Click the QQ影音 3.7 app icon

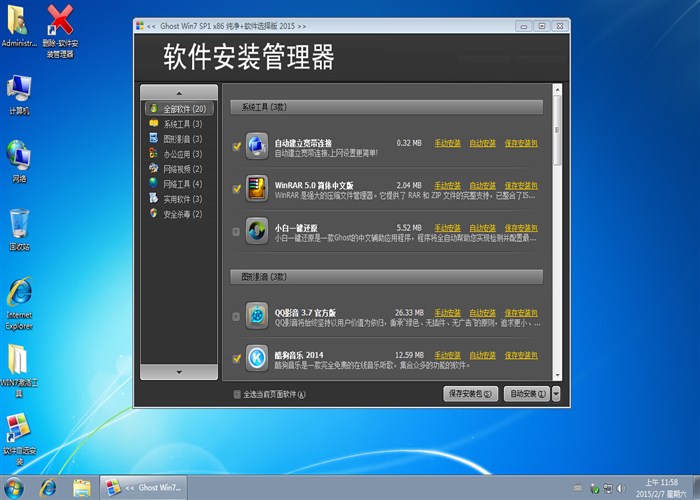[x=257, y=315]
